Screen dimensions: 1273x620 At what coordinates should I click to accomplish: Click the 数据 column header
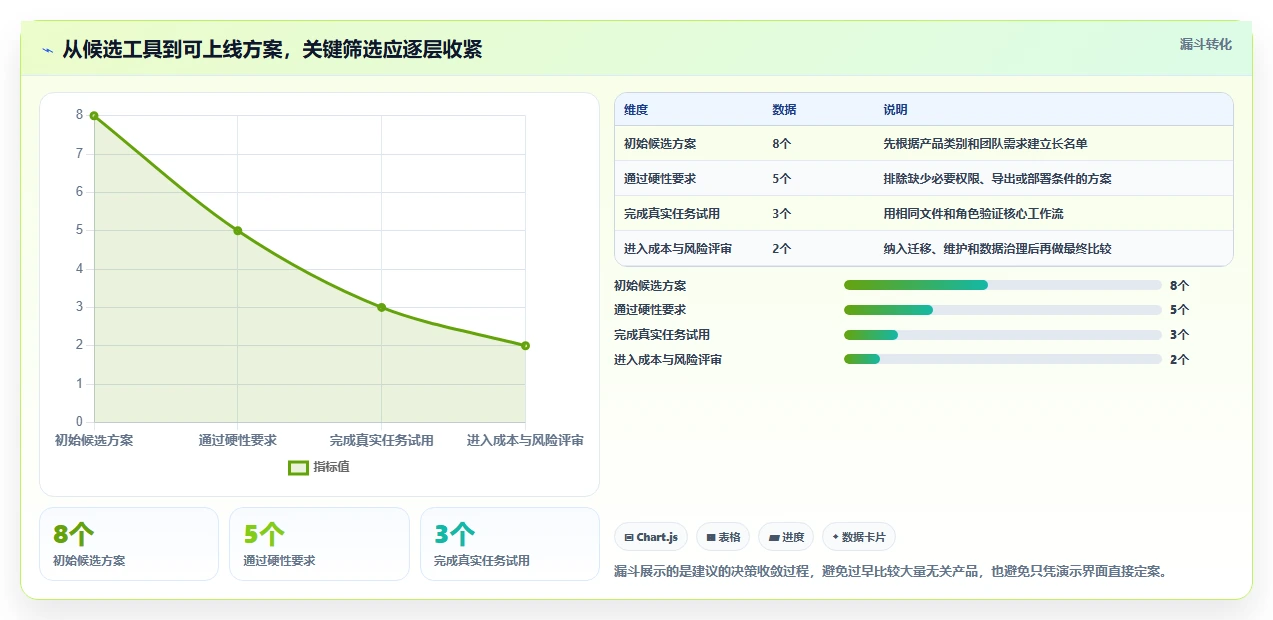coord(784,110)
